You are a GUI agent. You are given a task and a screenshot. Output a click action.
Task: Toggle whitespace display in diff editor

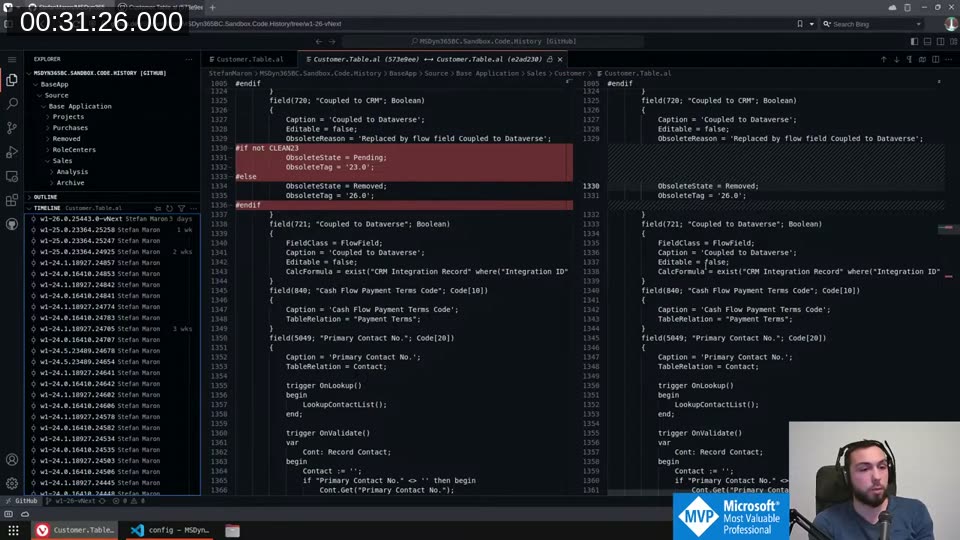(909, 59)
